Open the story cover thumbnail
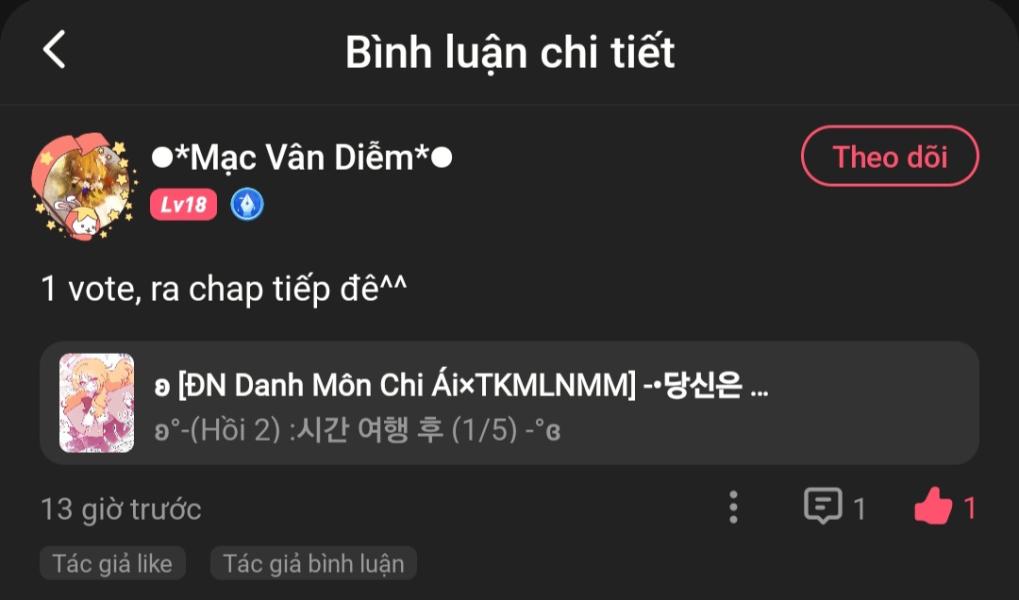The height and width of the screenshot is (600, 1019). pos(97,403)
